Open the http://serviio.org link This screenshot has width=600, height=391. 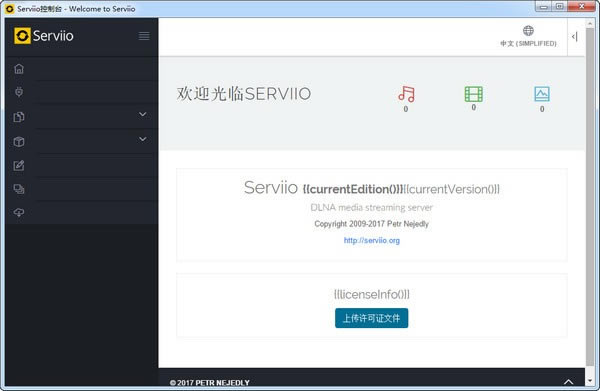tap(372, 240)
